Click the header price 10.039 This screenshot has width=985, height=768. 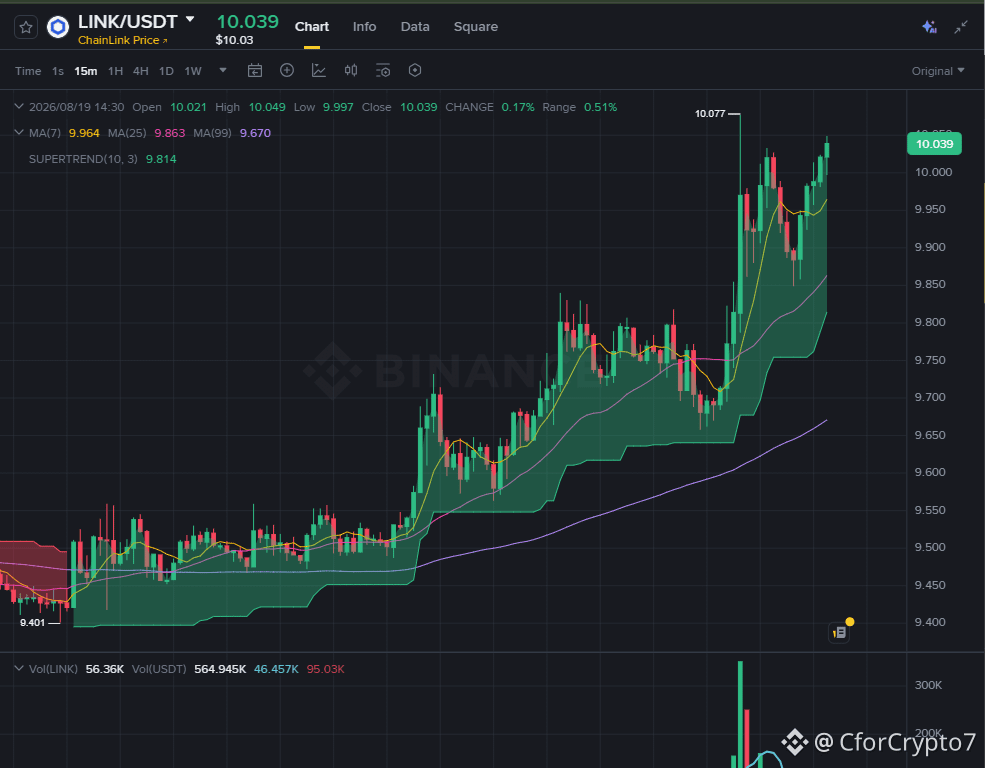coord(248,21)
